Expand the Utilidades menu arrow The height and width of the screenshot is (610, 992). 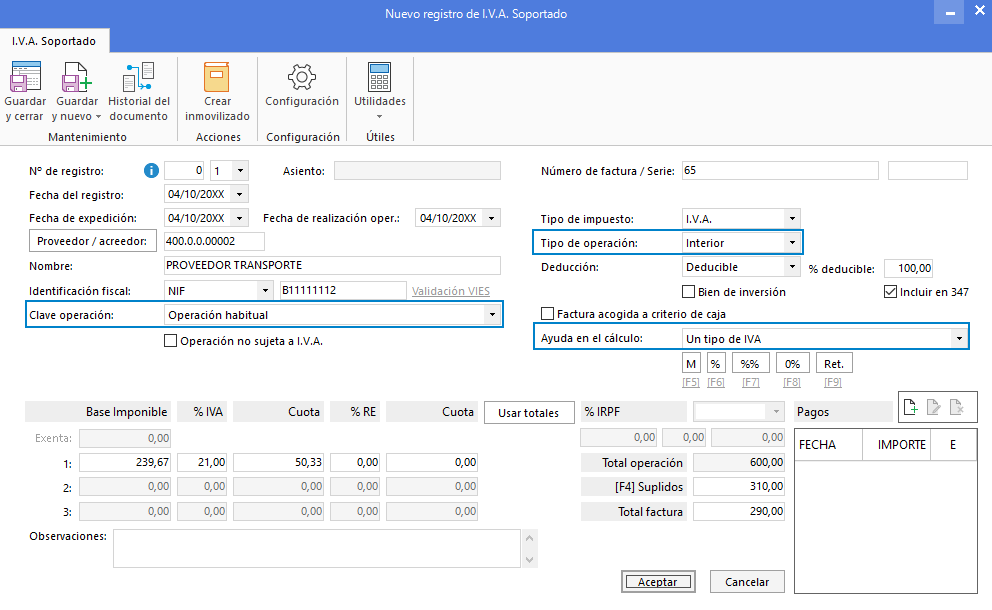point(380,116)
